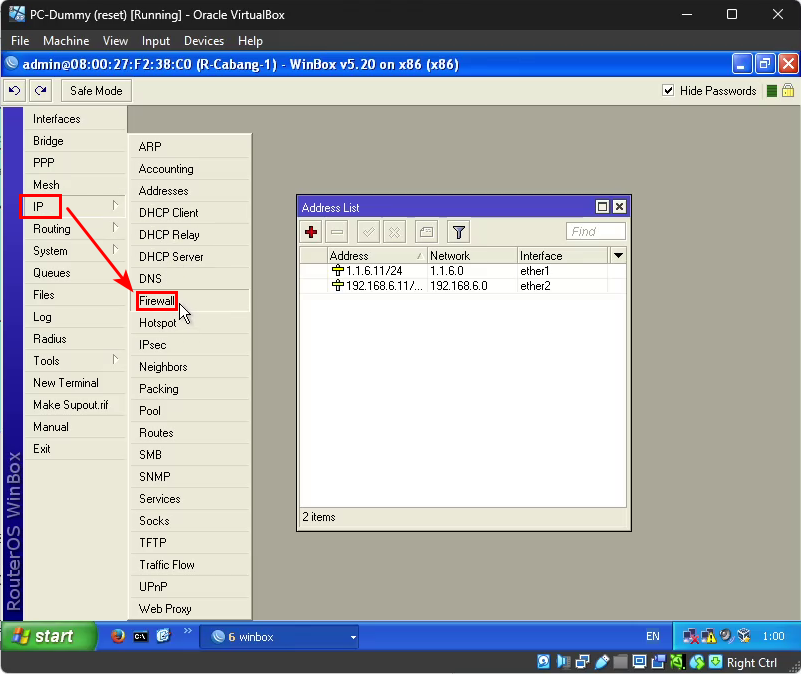This screenshot has width=801, height=674.
Task: Select the 1.1.6.0 network cell
Action: [472, 271]
